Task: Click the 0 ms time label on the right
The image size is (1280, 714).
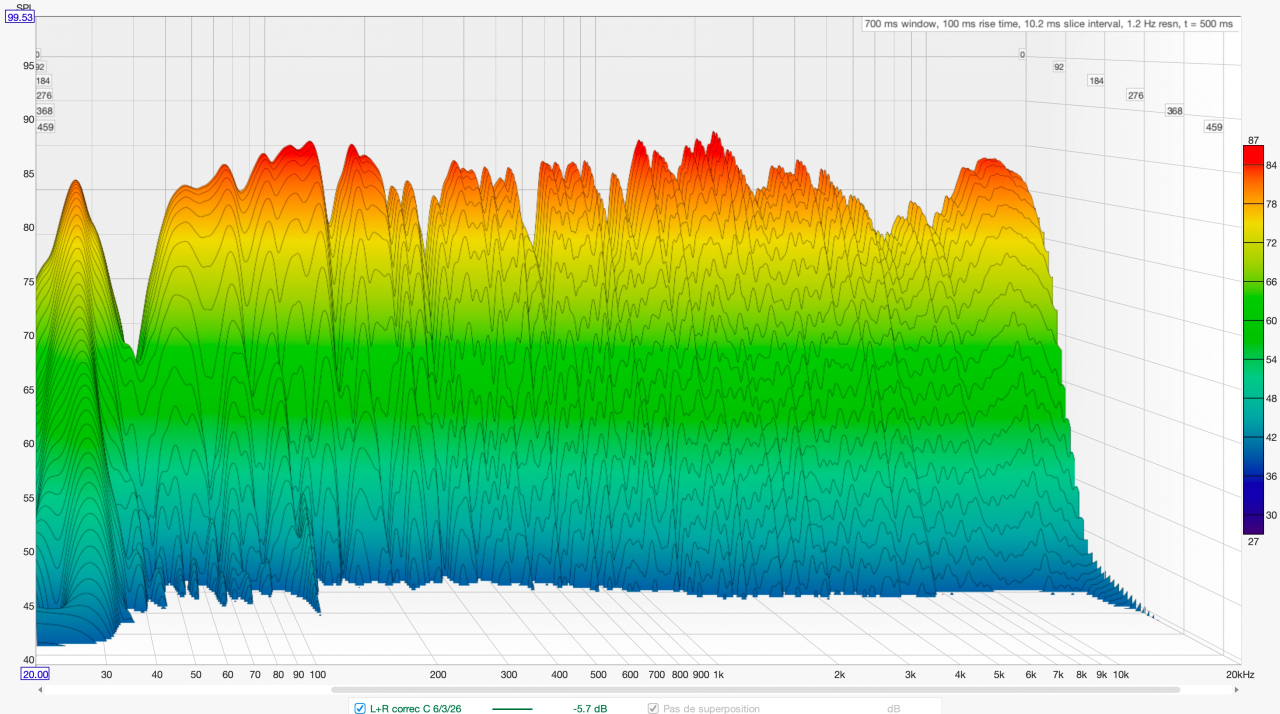Action: point(1022,55)
